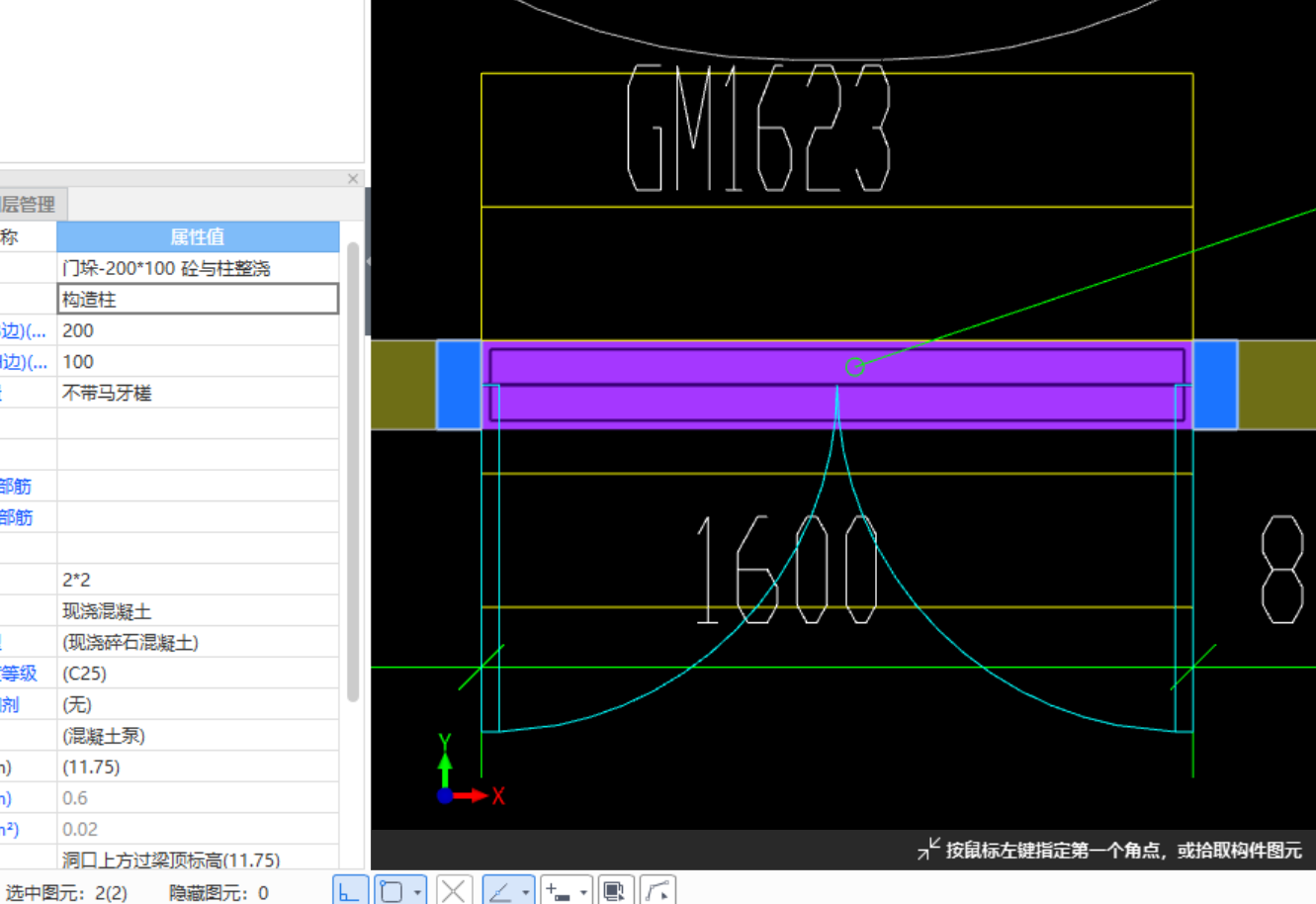Click the properties panel vertical scrollbar
This screenshot has width=1316, height=904.
point(353,473)
